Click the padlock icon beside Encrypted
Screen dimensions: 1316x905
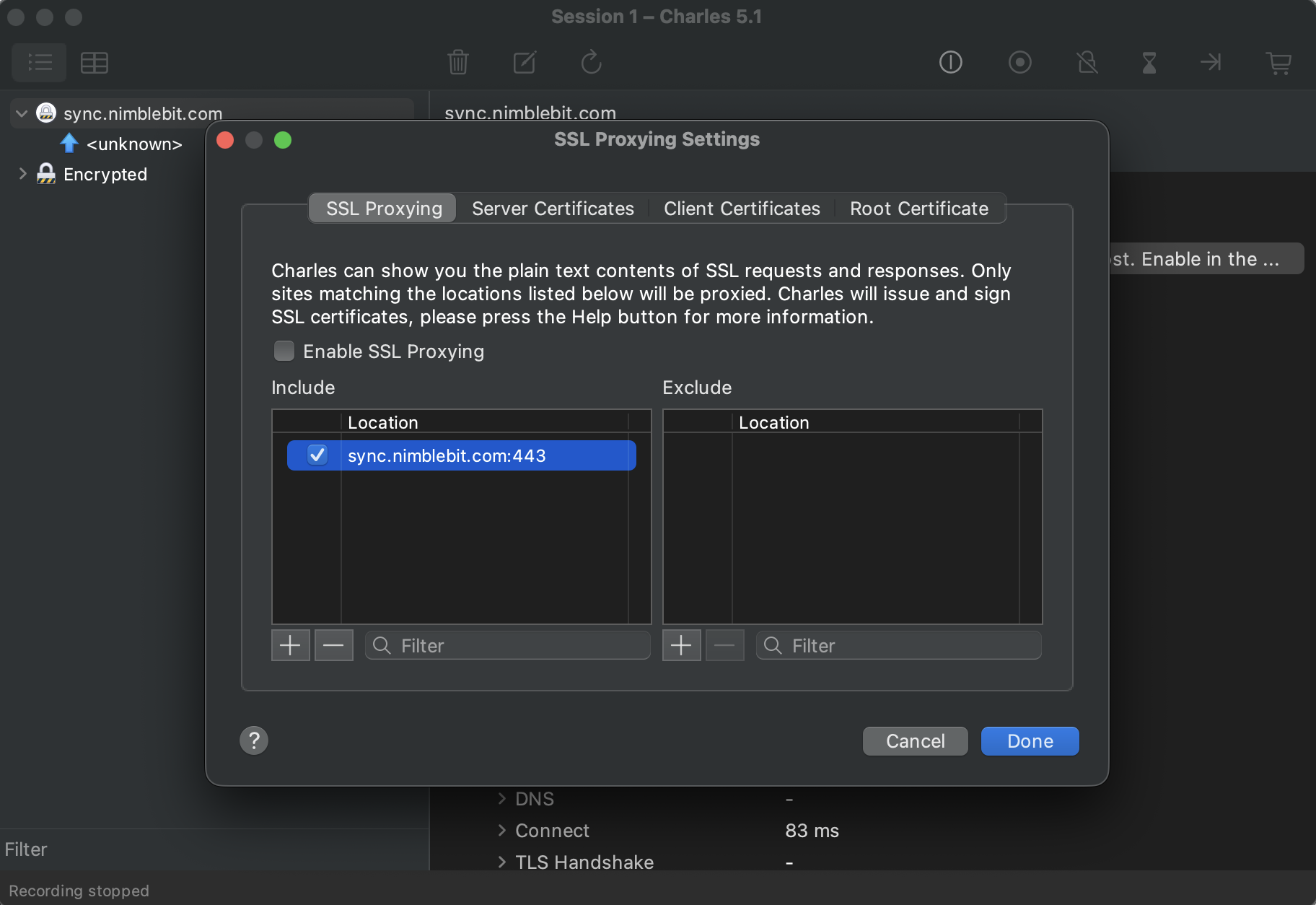tap(46, 173)
